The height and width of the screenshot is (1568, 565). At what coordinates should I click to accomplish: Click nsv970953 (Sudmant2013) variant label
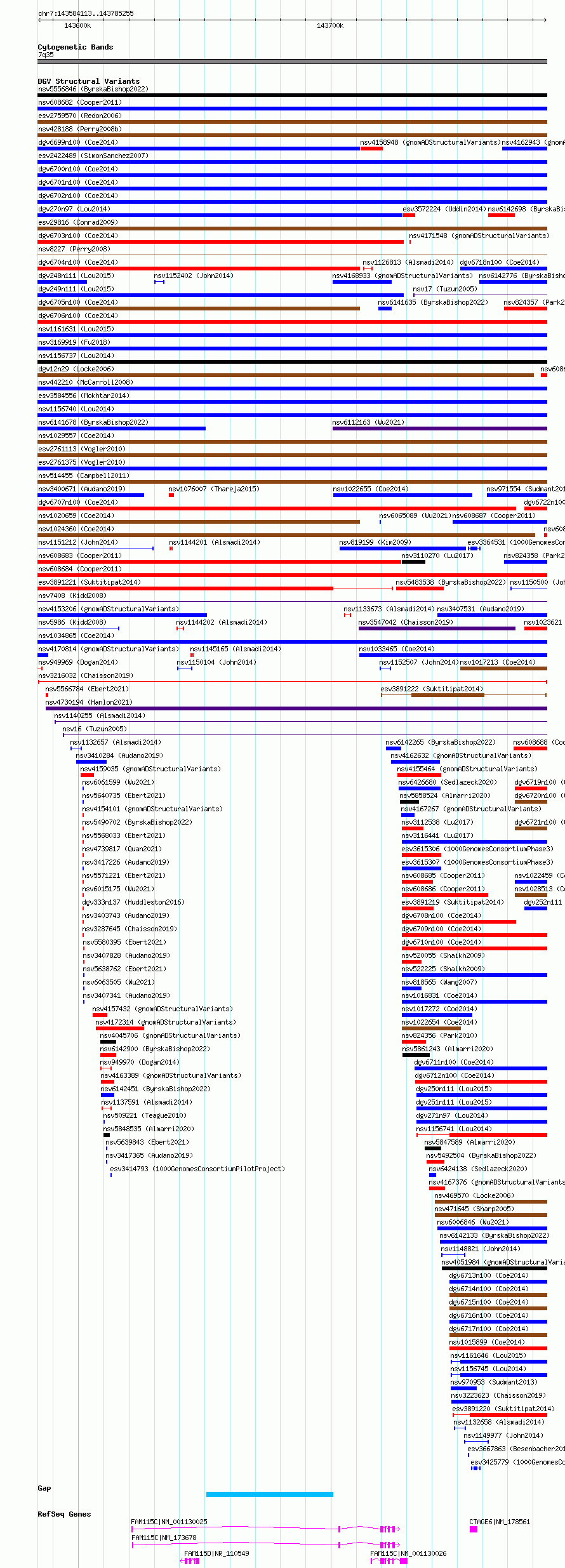494,1382
